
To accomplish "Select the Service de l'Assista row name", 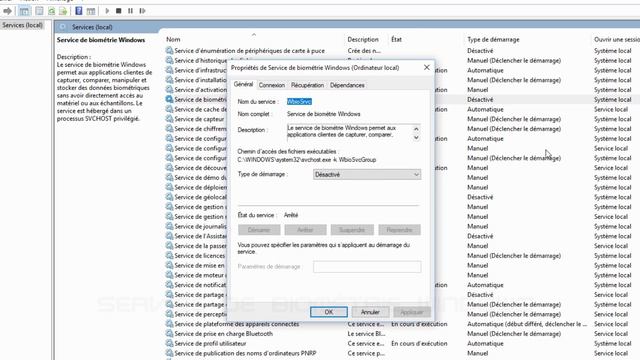I will pyautogui.click(x=200, y=236).
